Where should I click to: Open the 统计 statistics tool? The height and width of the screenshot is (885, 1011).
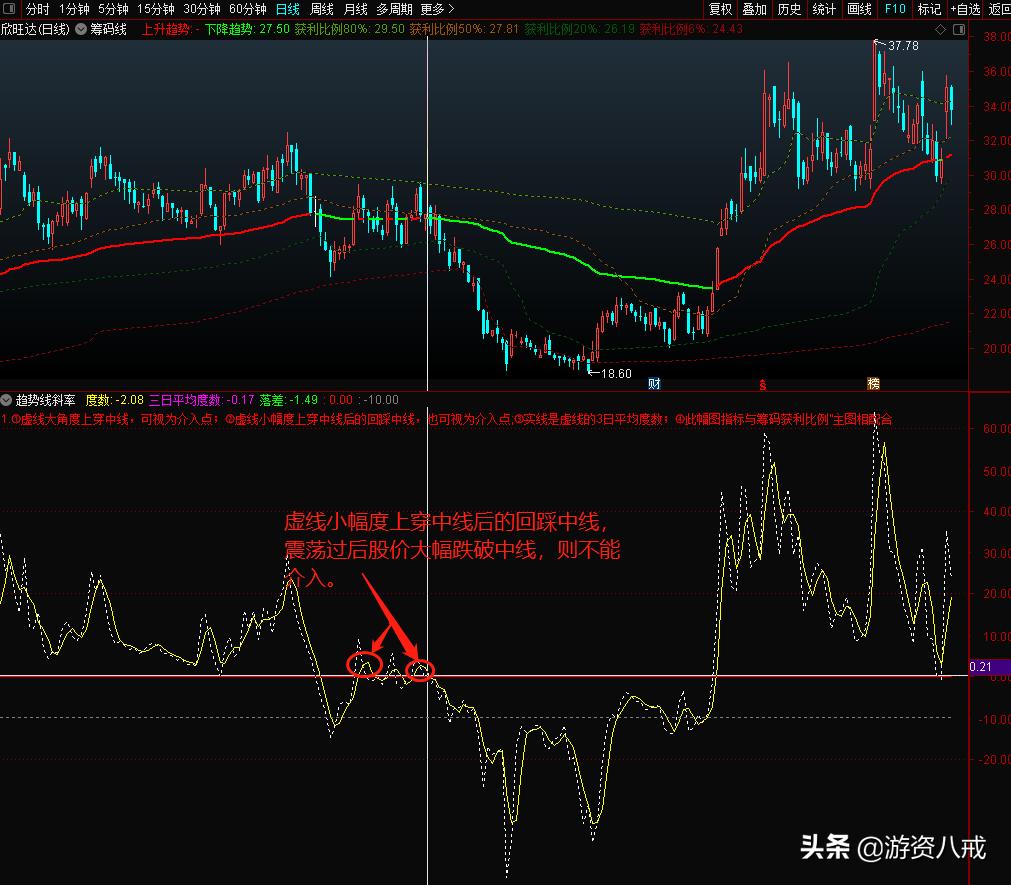pyautogui.click(x=822, y=9)
